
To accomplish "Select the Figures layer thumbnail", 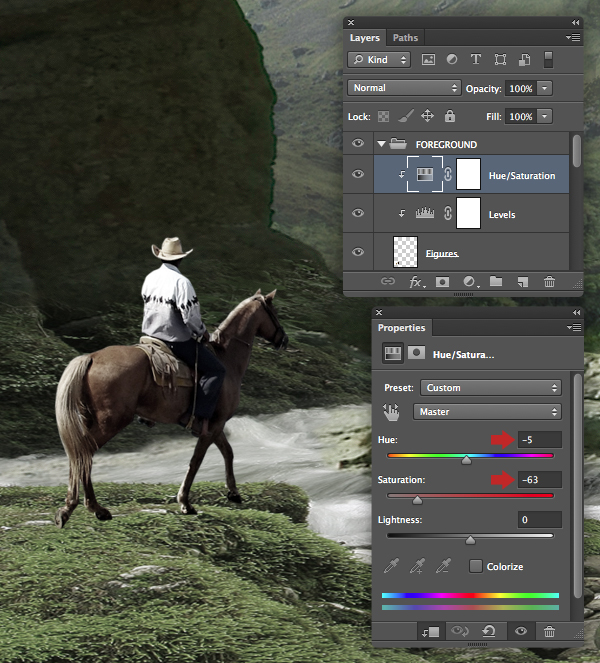I will pyautogui.click(x=405, y=252).
